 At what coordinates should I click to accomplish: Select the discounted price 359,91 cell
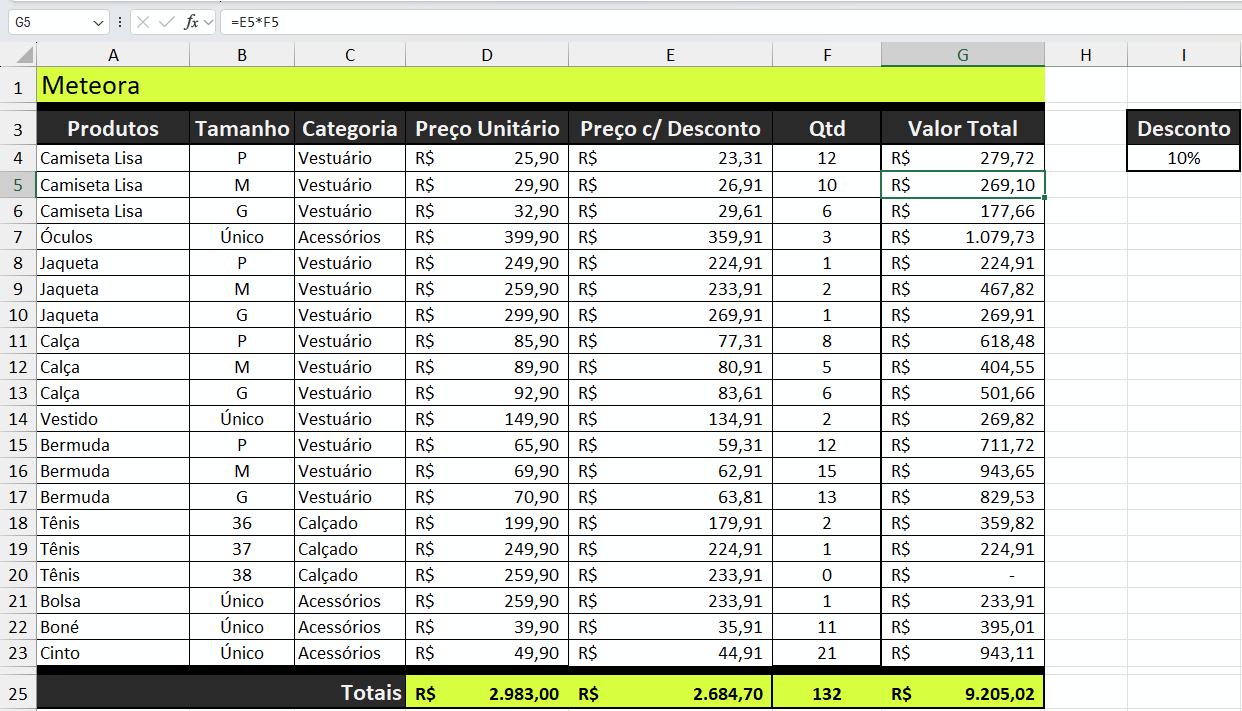[671, 237]
